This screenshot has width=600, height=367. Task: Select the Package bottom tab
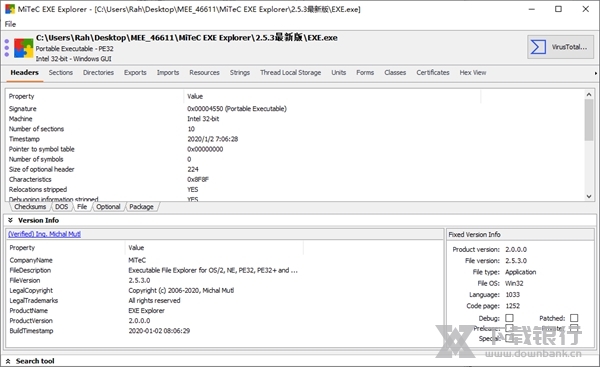coord(141,207)
